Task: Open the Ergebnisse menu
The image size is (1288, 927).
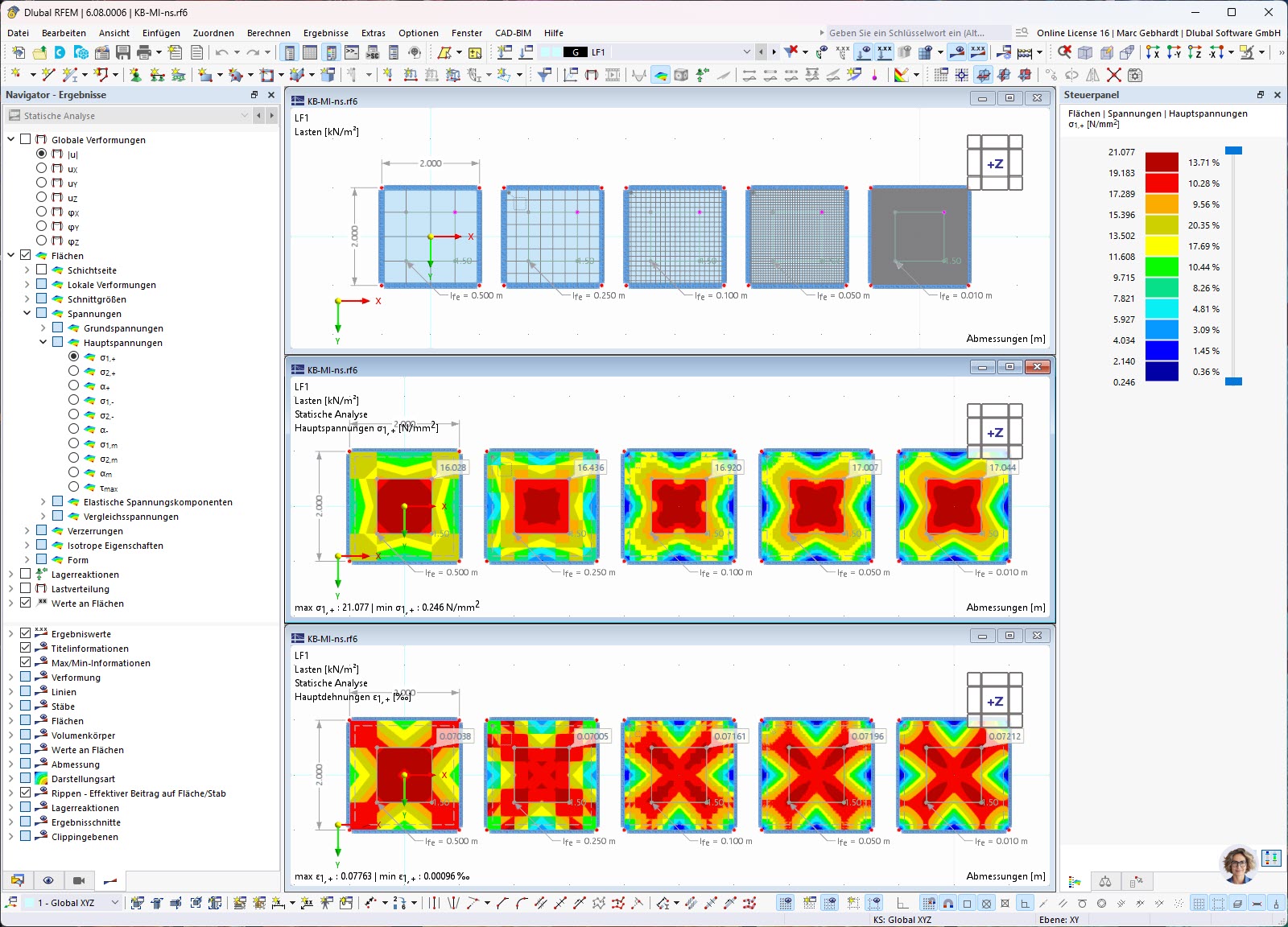Action: 326,33
